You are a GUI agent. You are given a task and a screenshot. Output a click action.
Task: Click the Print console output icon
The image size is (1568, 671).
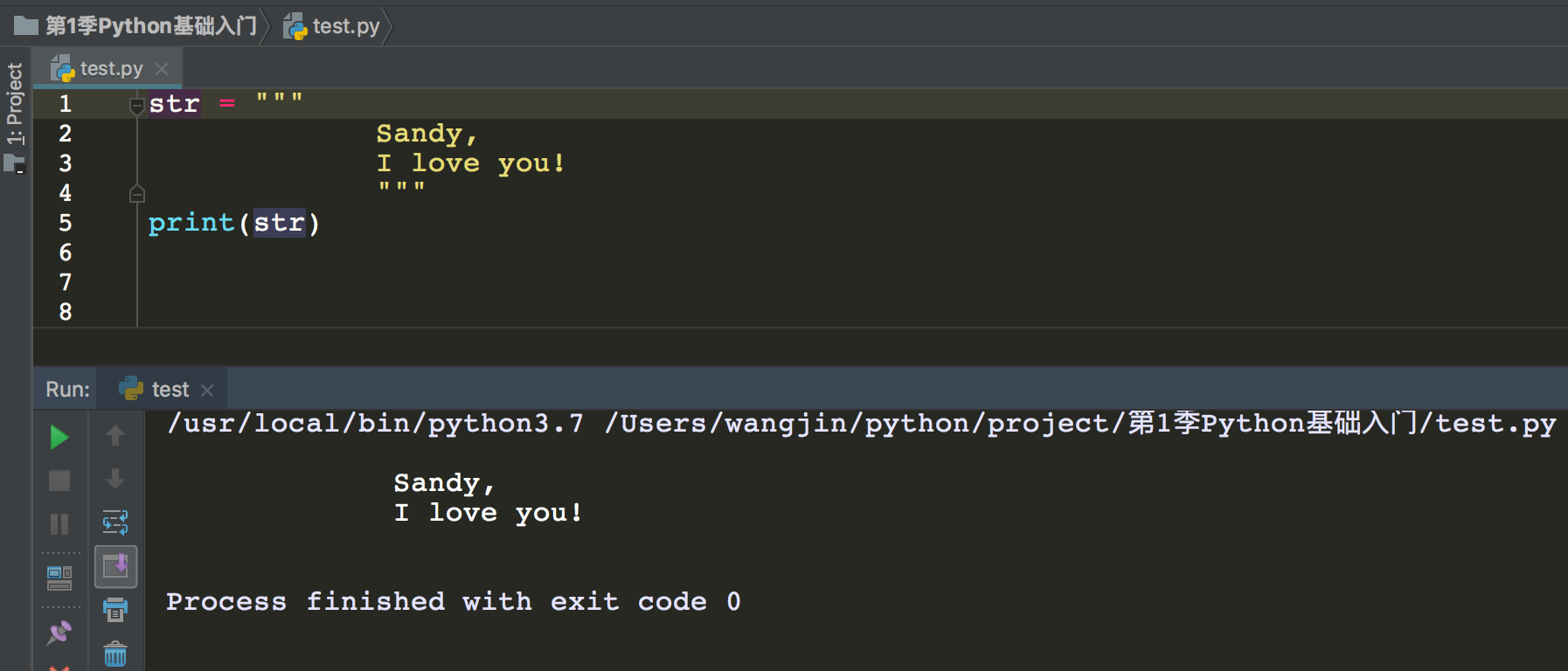point(114,609)
